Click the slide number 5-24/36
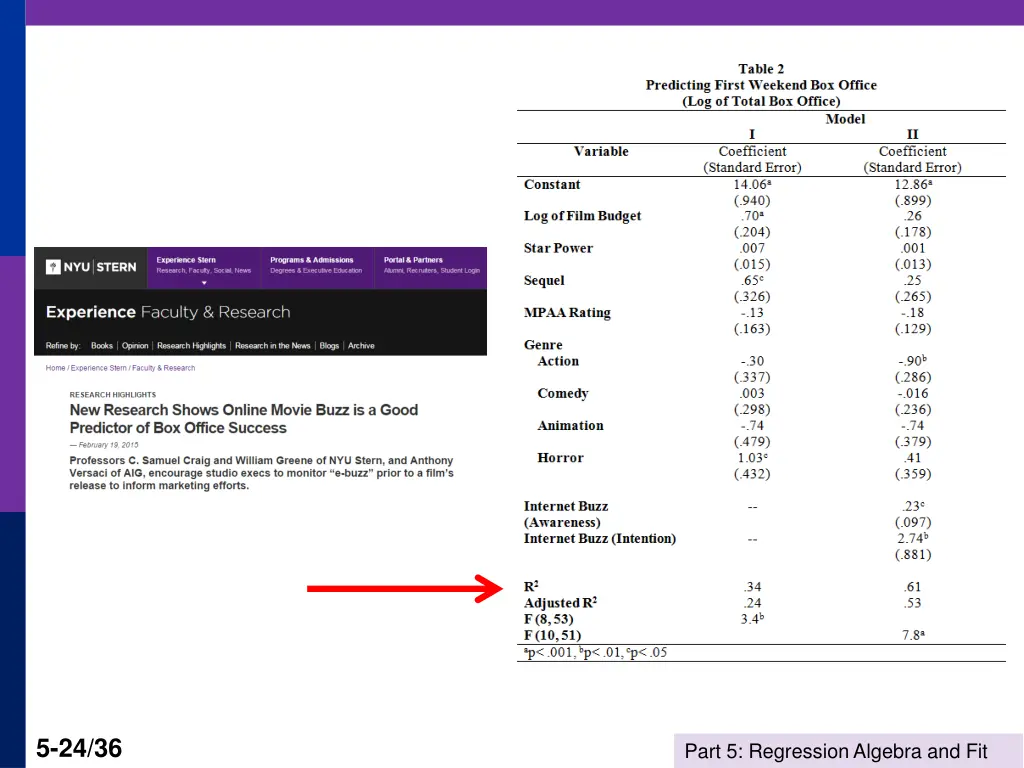 (79, 747)
